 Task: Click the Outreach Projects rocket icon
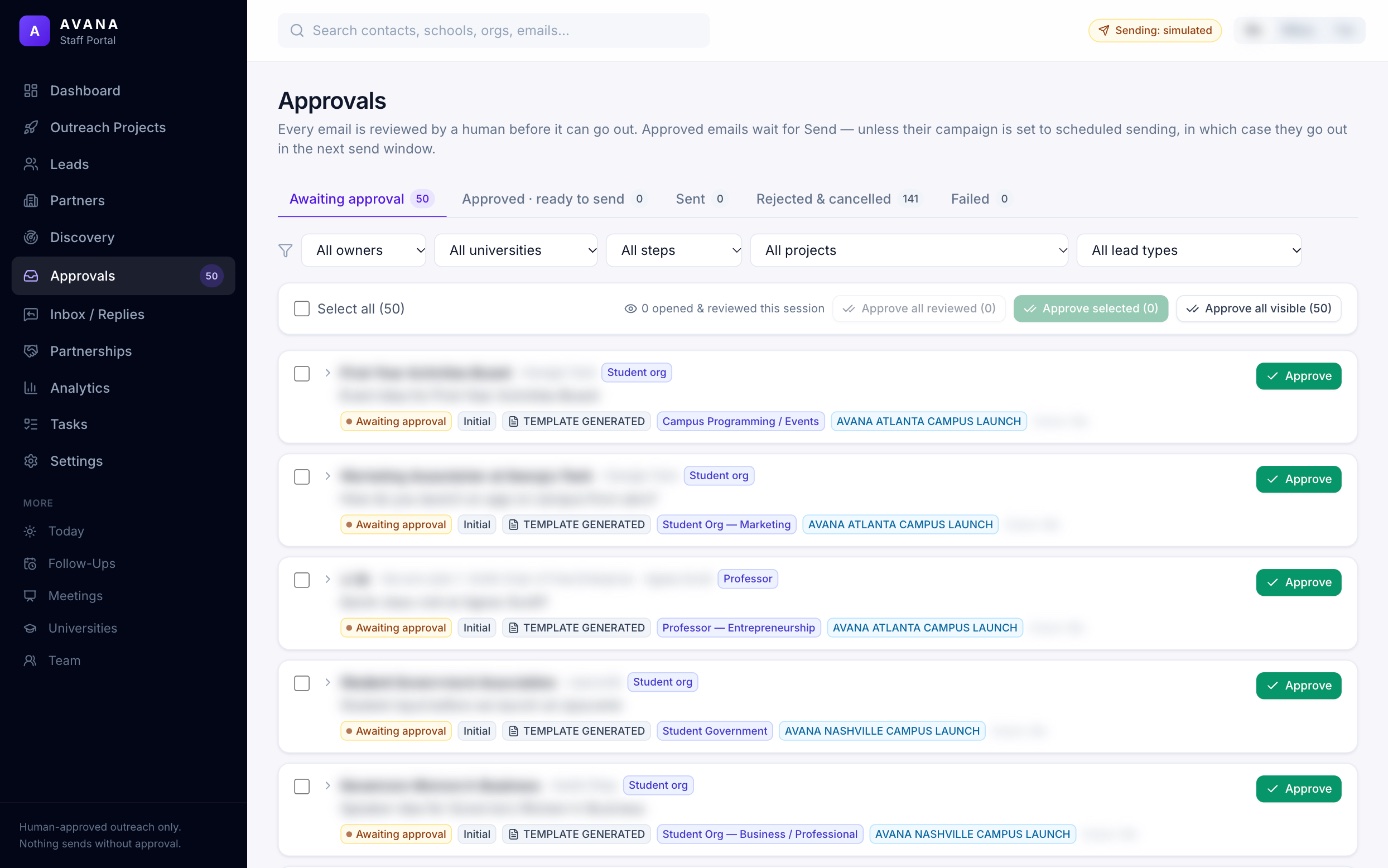click(x=31, y=128)
